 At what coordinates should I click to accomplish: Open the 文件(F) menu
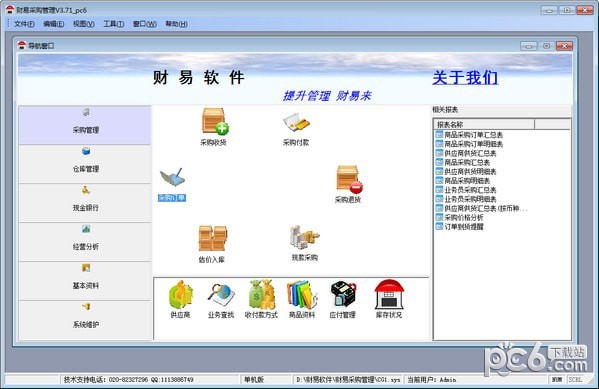24,24
